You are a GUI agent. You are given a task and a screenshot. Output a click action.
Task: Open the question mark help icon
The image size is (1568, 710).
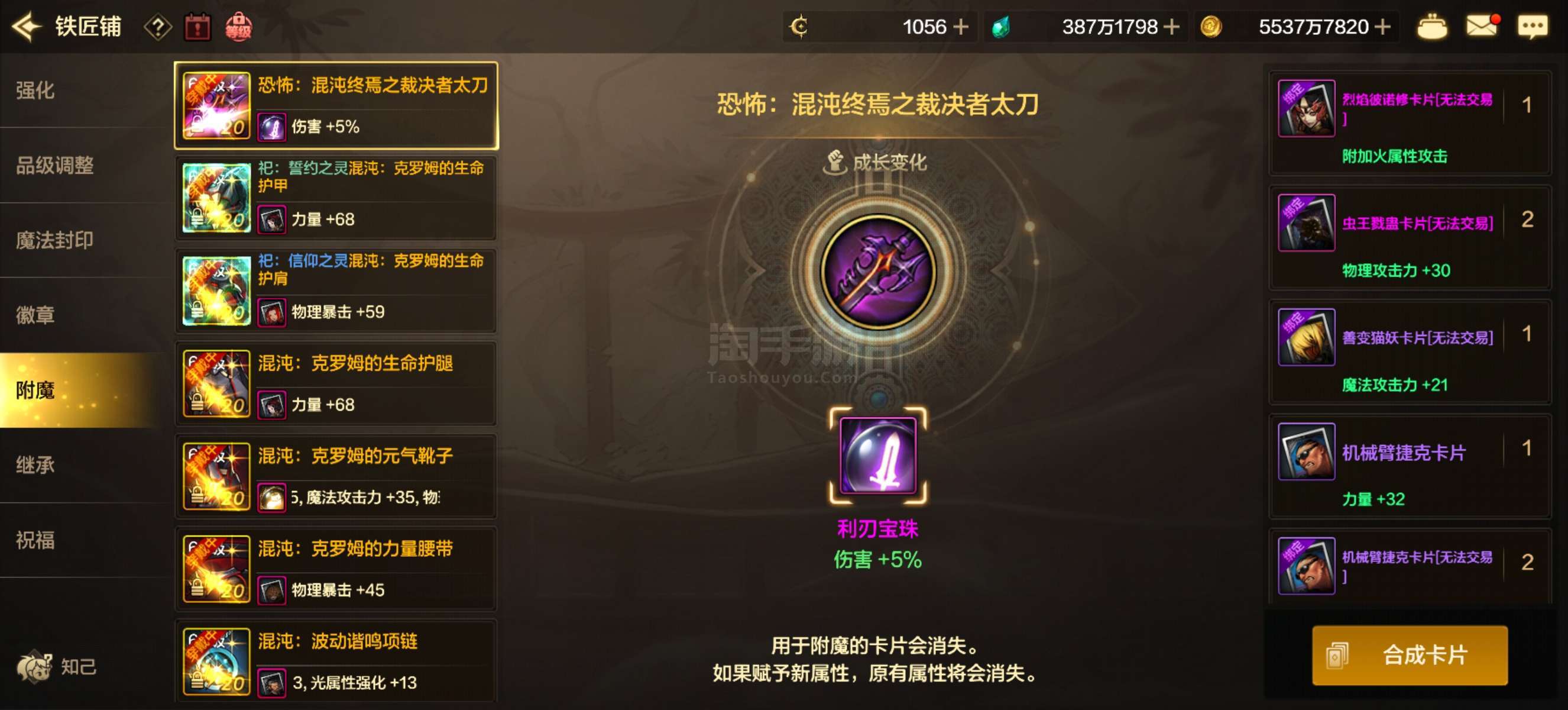158,27
